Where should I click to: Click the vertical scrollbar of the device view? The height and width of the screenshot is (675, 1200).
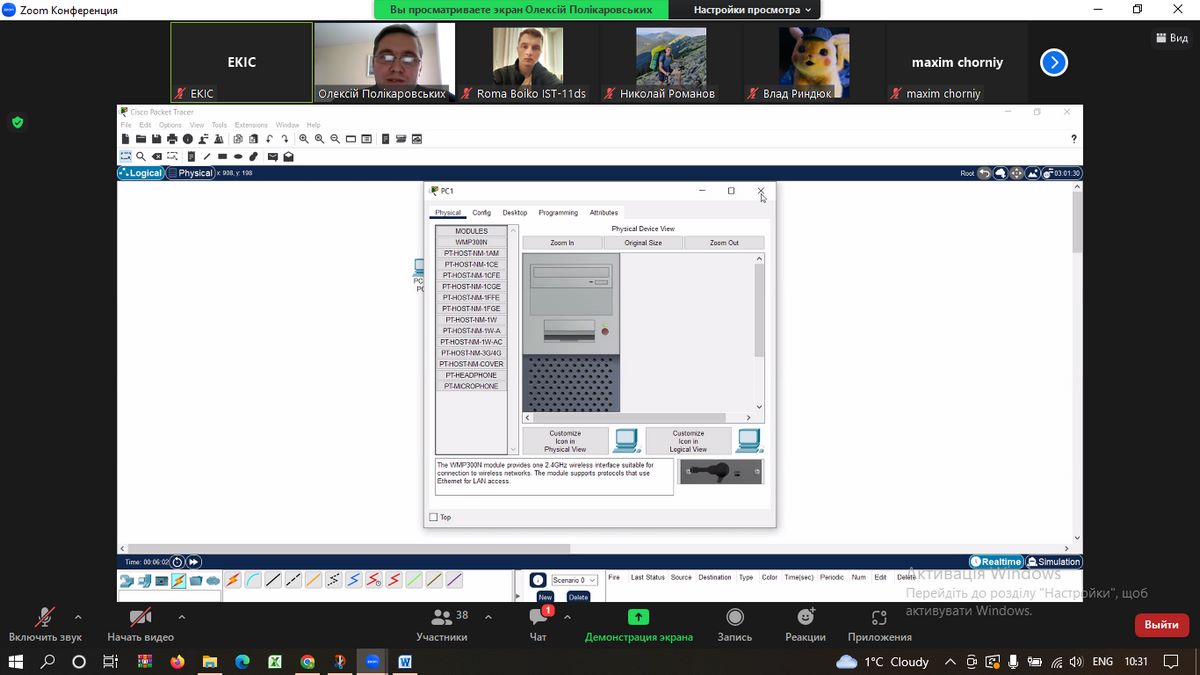coord(759,310)
